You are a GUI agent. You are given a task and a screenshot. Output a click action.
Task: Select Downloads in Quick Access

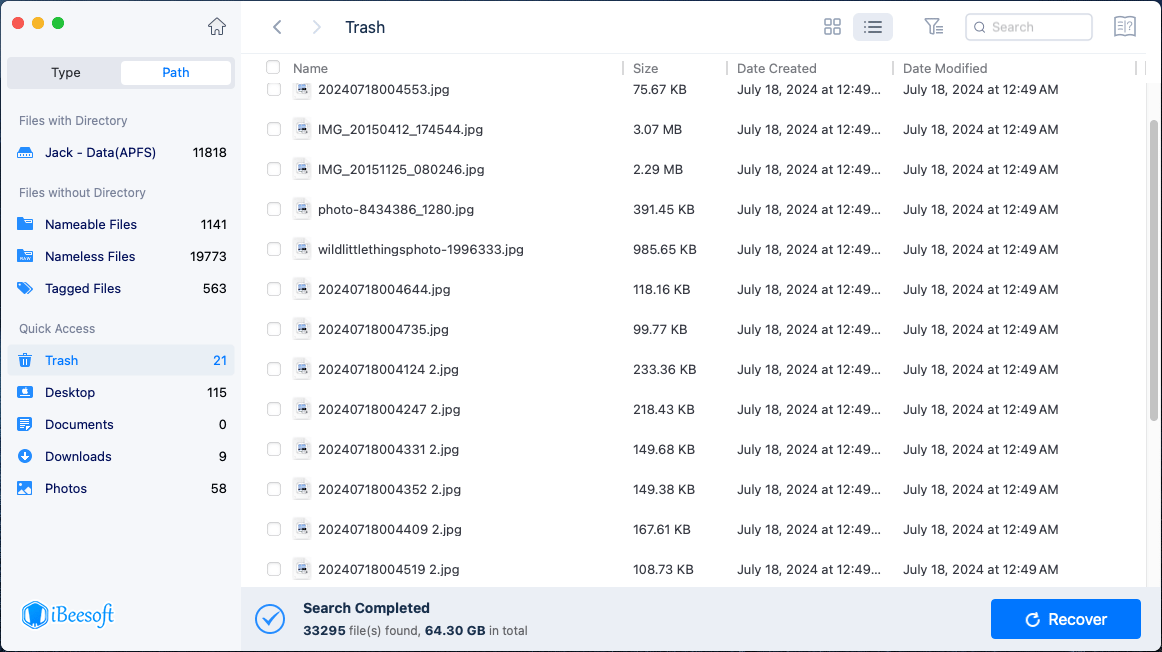pyautogui.click(x=121, y=456)
